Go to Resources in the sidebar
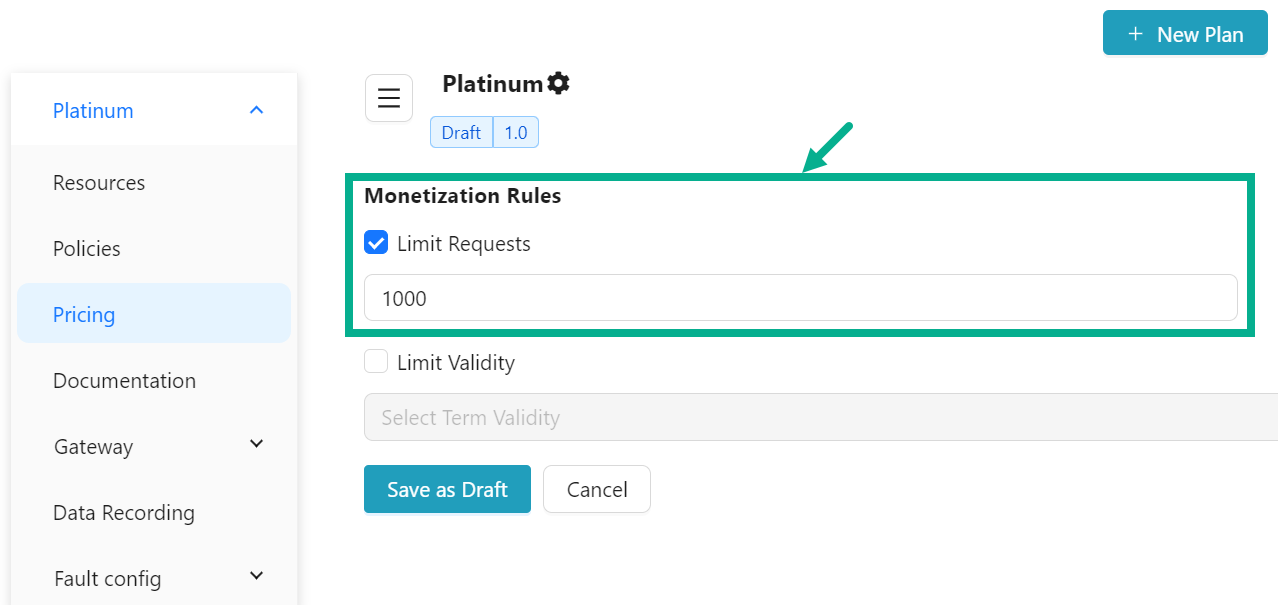 99,183
